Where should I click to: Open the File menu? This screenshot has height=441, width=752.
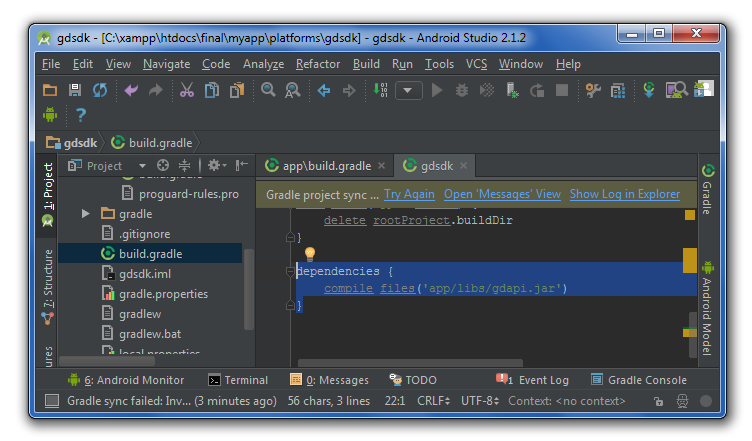click(x=51, y=64)
